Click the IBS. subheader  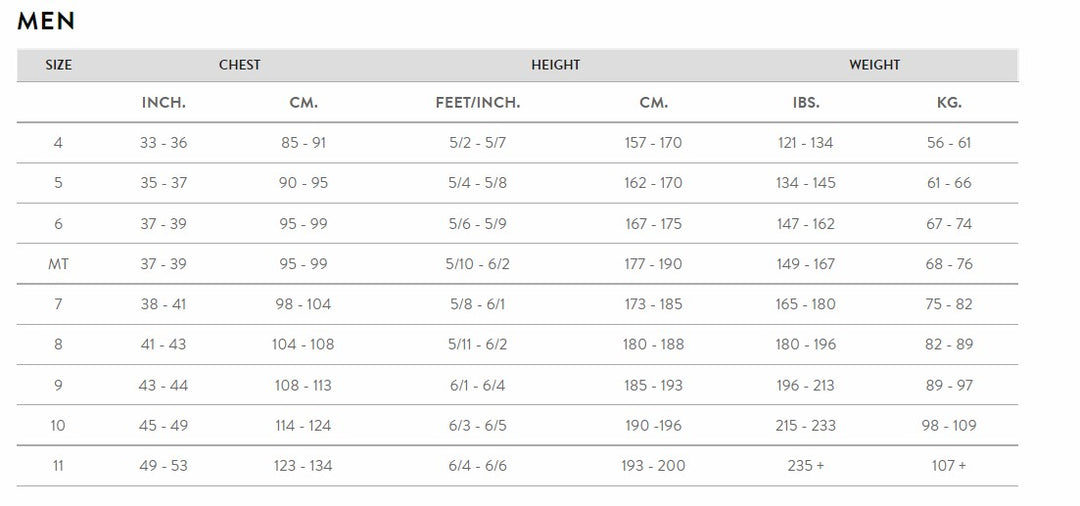(805, 103)
